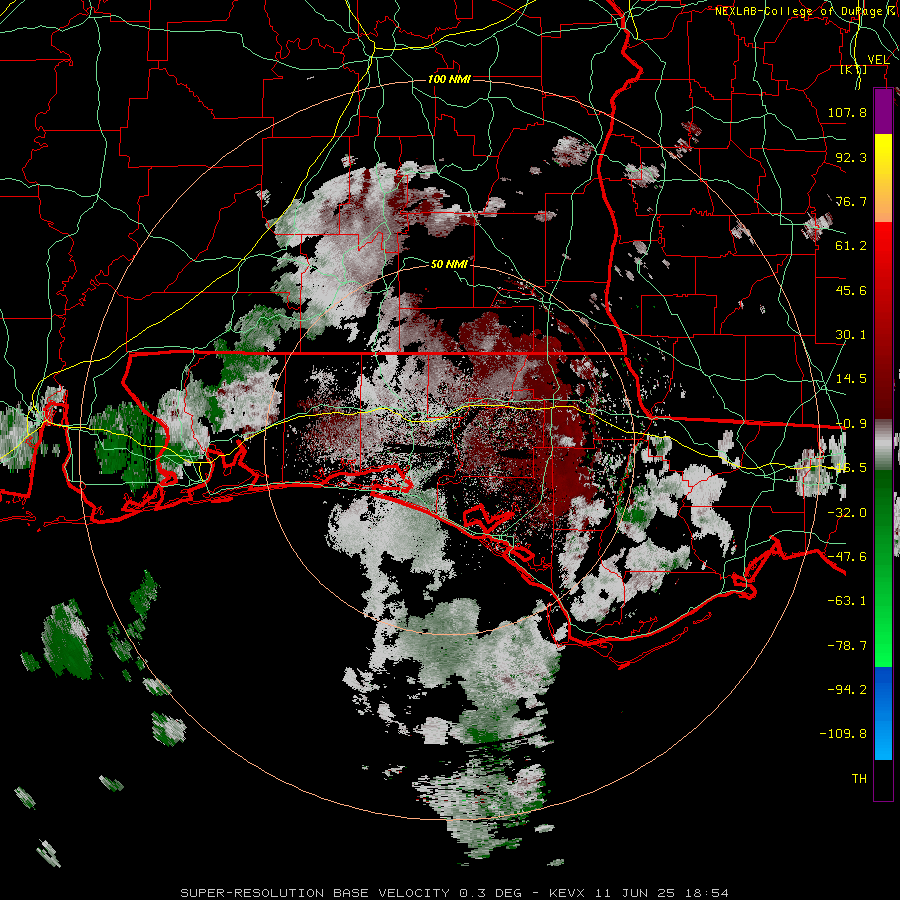Click the -0.9 velocity scale value

tap(851, 424)
